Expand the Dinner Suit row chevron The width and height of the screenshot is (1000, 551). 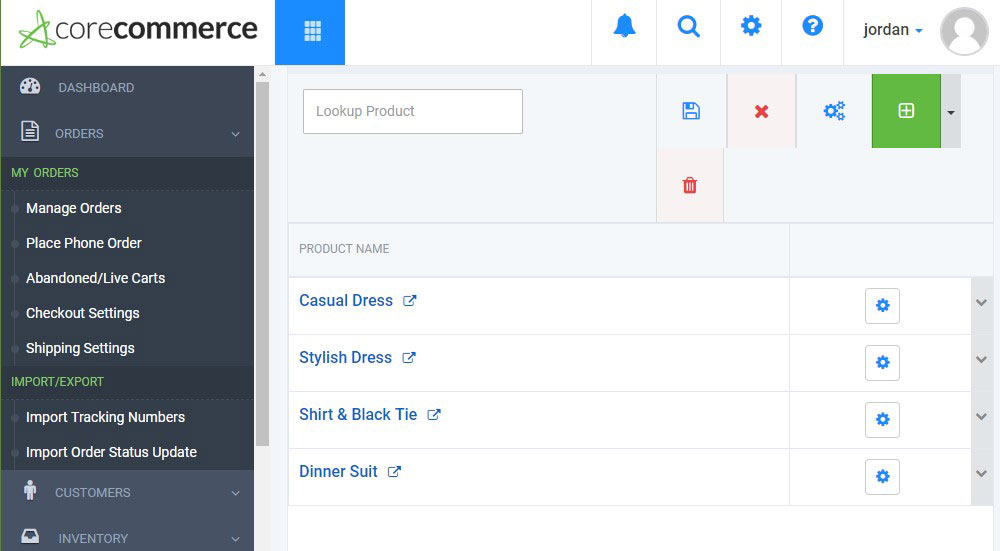click(x=982, y=473)
